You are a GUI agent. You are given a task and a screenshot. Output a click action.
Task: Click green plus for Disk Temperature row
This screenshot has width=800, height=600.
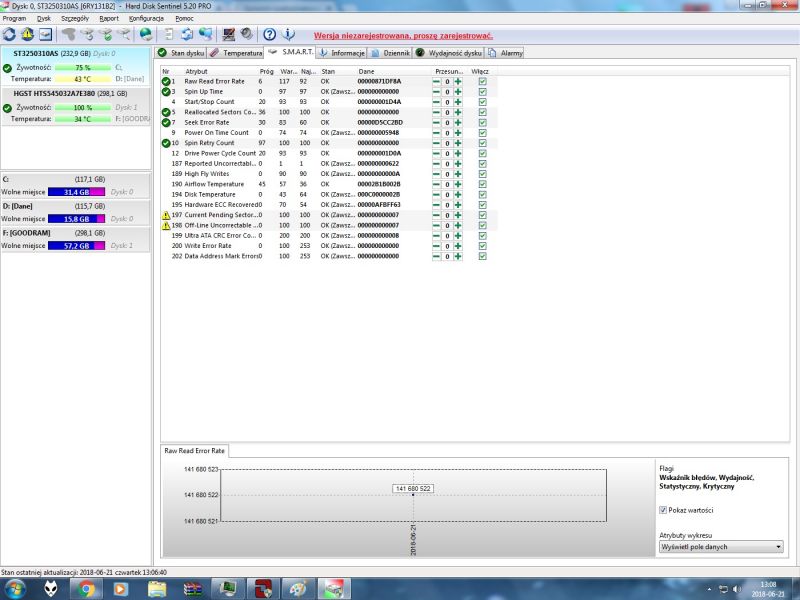pos(458,194)
